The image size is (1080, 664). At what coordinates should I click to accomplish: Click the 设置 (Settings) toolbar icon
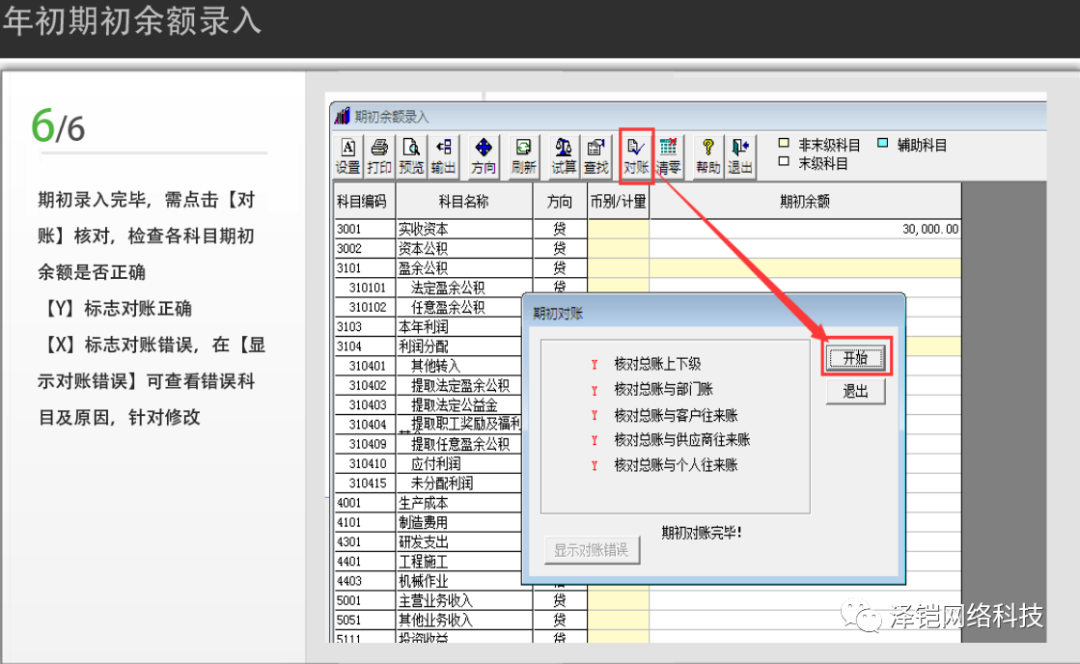[348, 156]
